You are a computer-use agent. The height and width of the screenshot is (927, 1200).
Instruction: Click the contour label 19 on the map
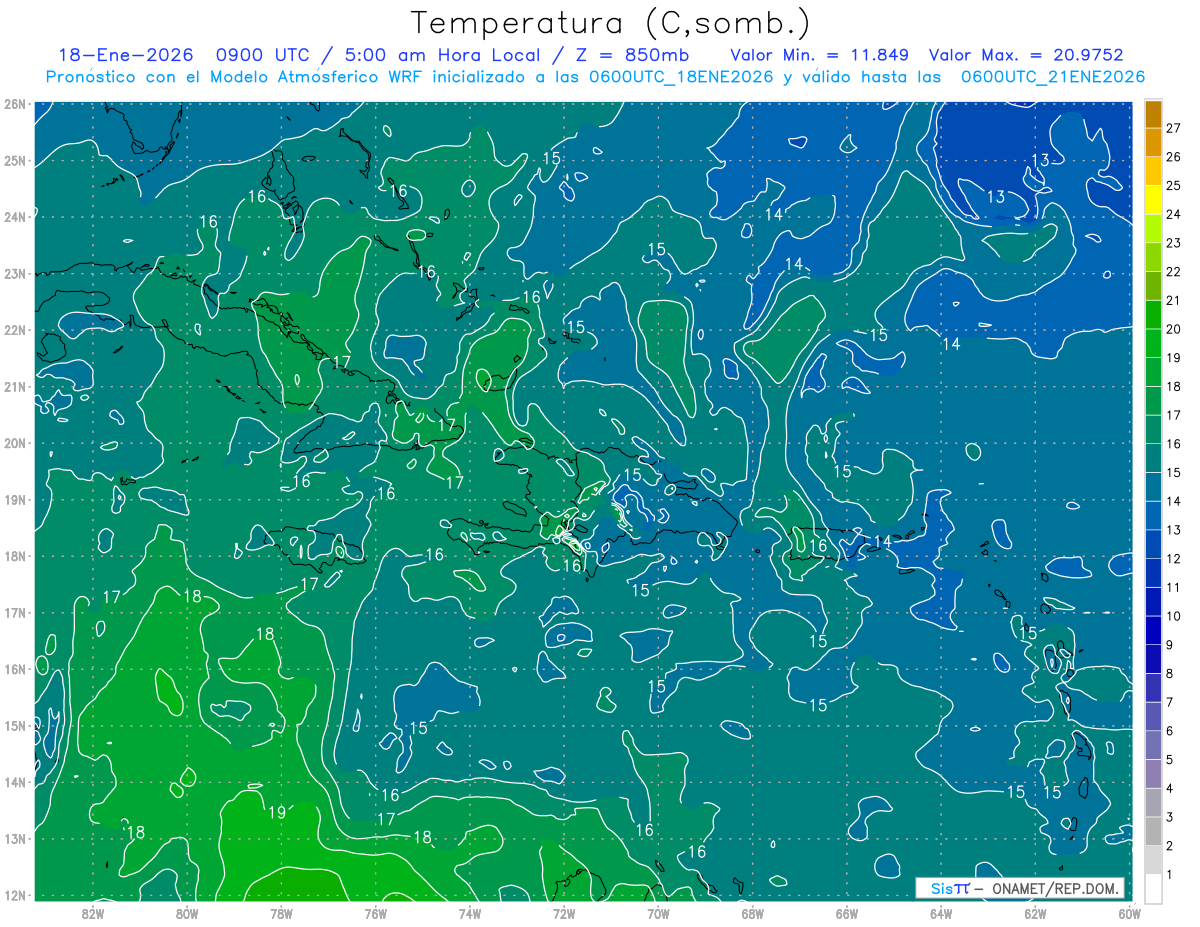277,812
